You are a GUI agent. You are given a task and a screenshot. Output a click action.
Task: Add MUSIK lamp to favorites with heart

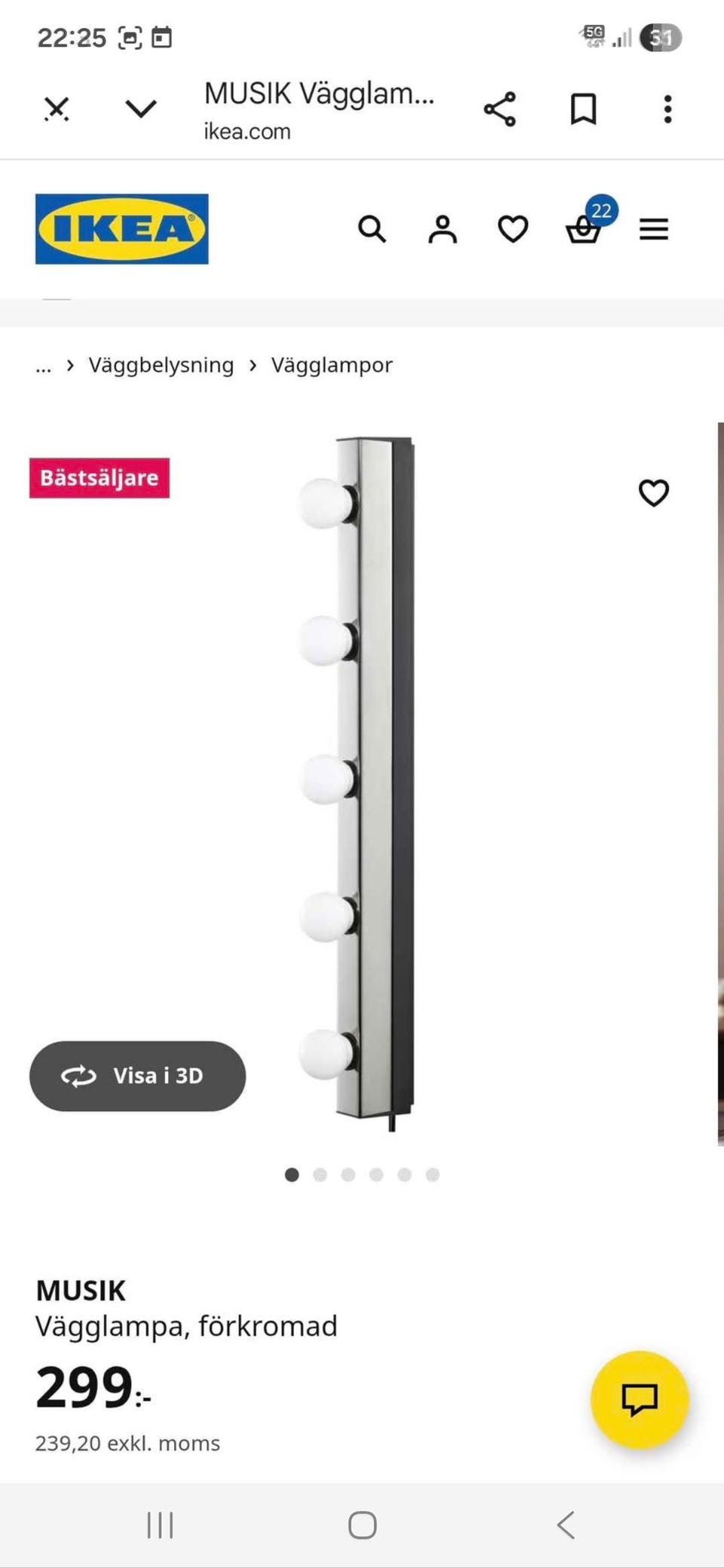(x=654, y=493)
